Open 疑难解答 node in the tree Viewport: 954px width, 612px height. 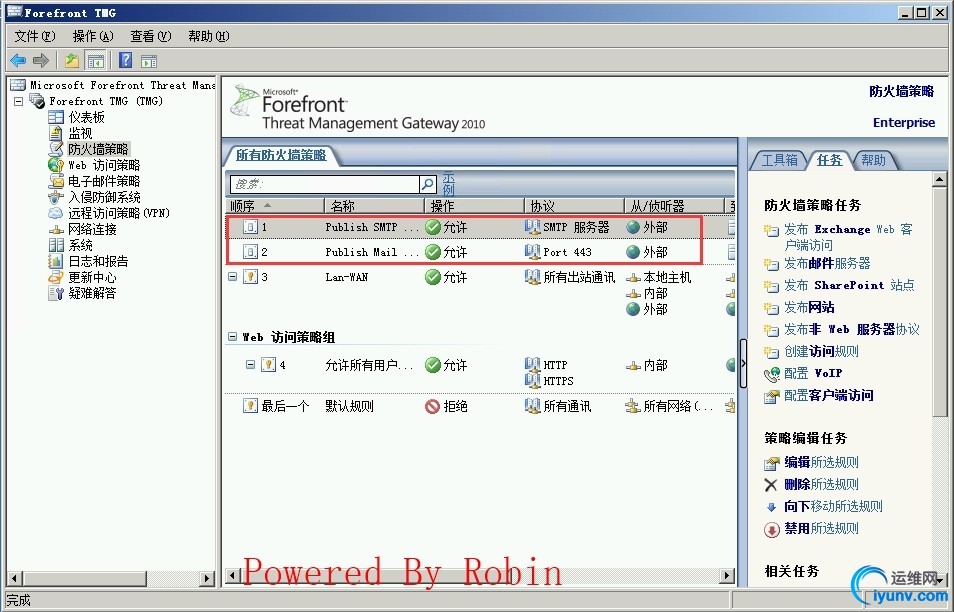92,293
